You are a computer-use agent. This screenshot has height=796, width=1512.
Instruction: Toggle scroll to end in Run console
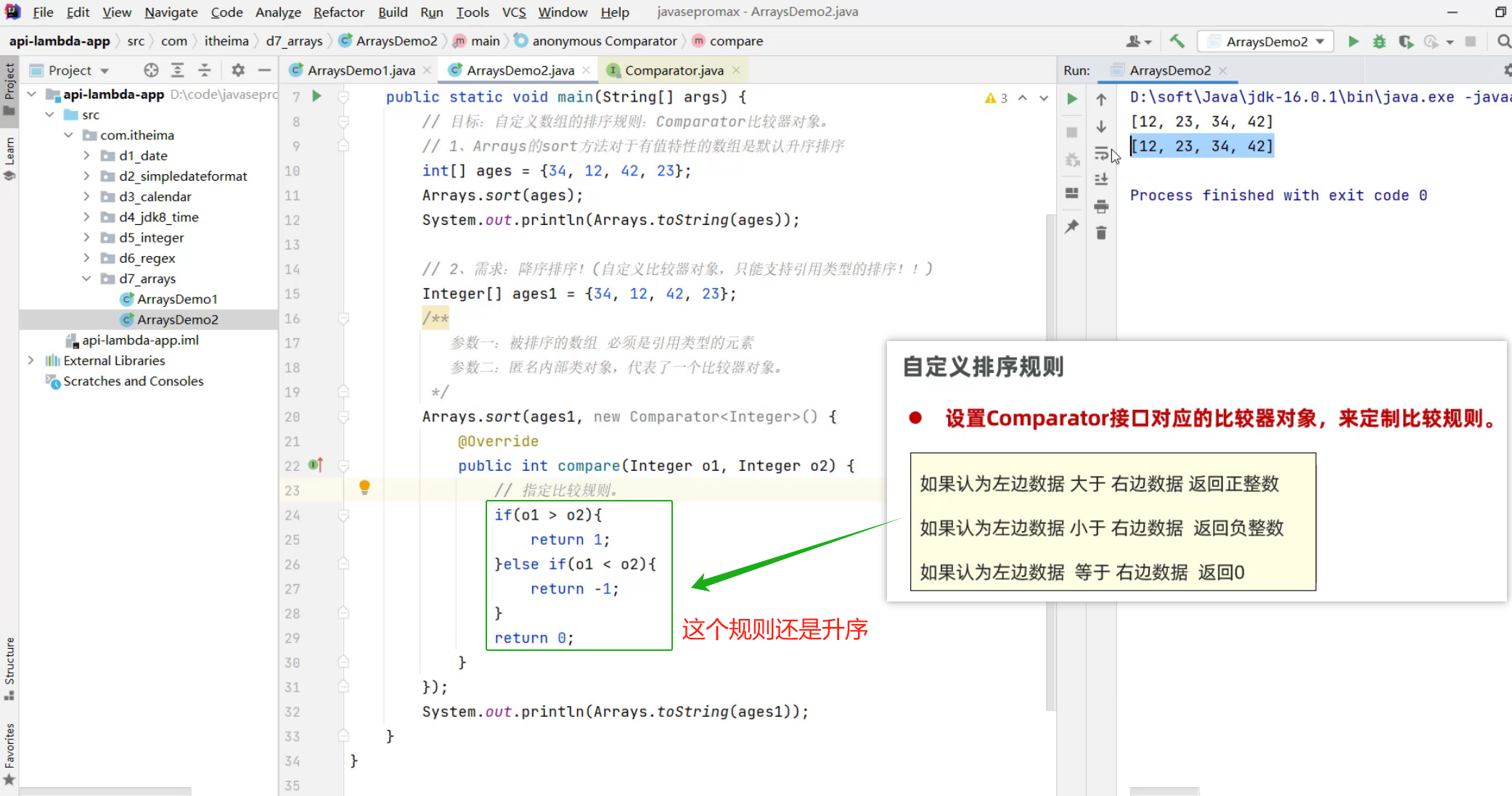tap(1101, 179)
